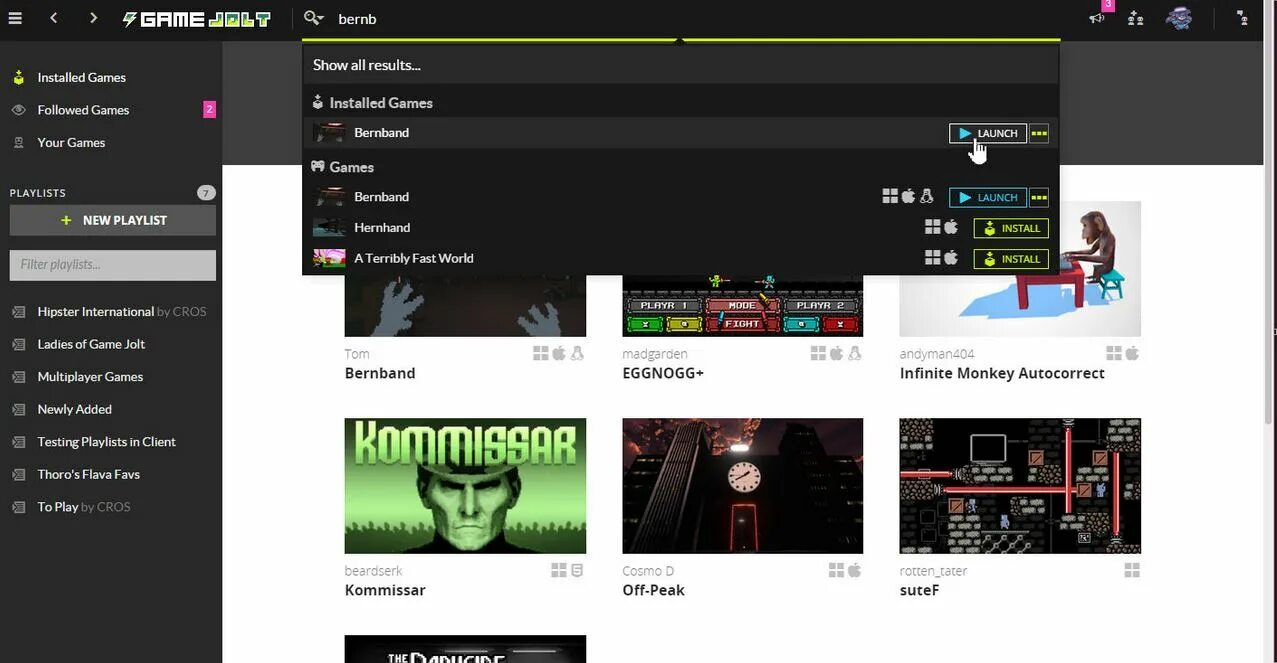This screenshot has width=1277, height=663.
Task: Open the search magnifier options dropdown
Action: [314, 18]
